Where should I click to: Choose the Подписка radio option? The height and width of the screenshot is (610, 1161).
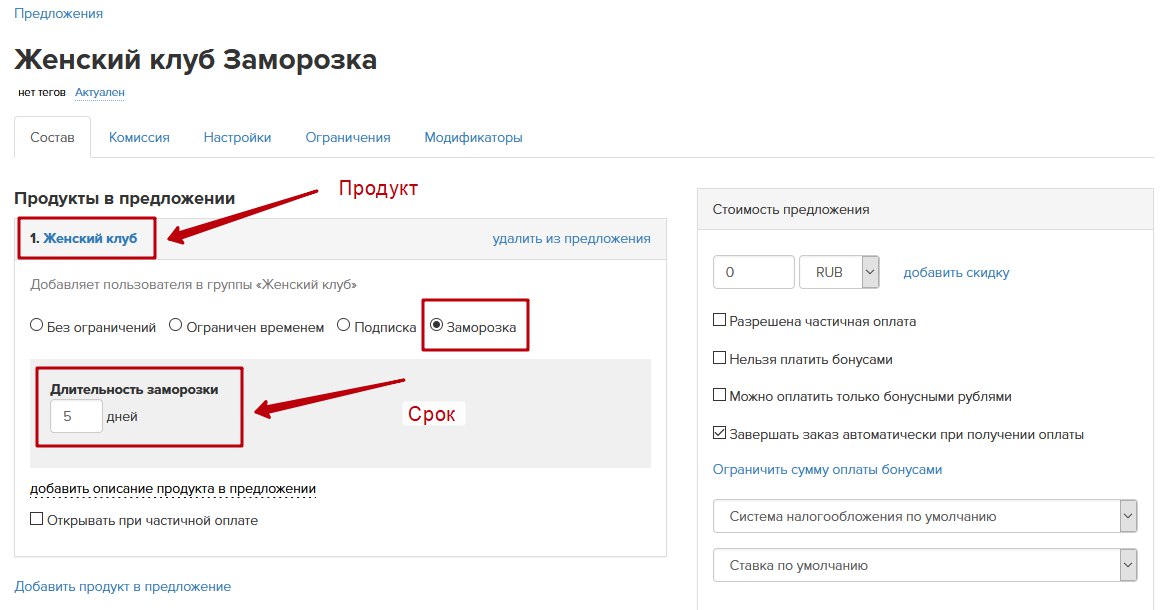click(x=344, y=325)
